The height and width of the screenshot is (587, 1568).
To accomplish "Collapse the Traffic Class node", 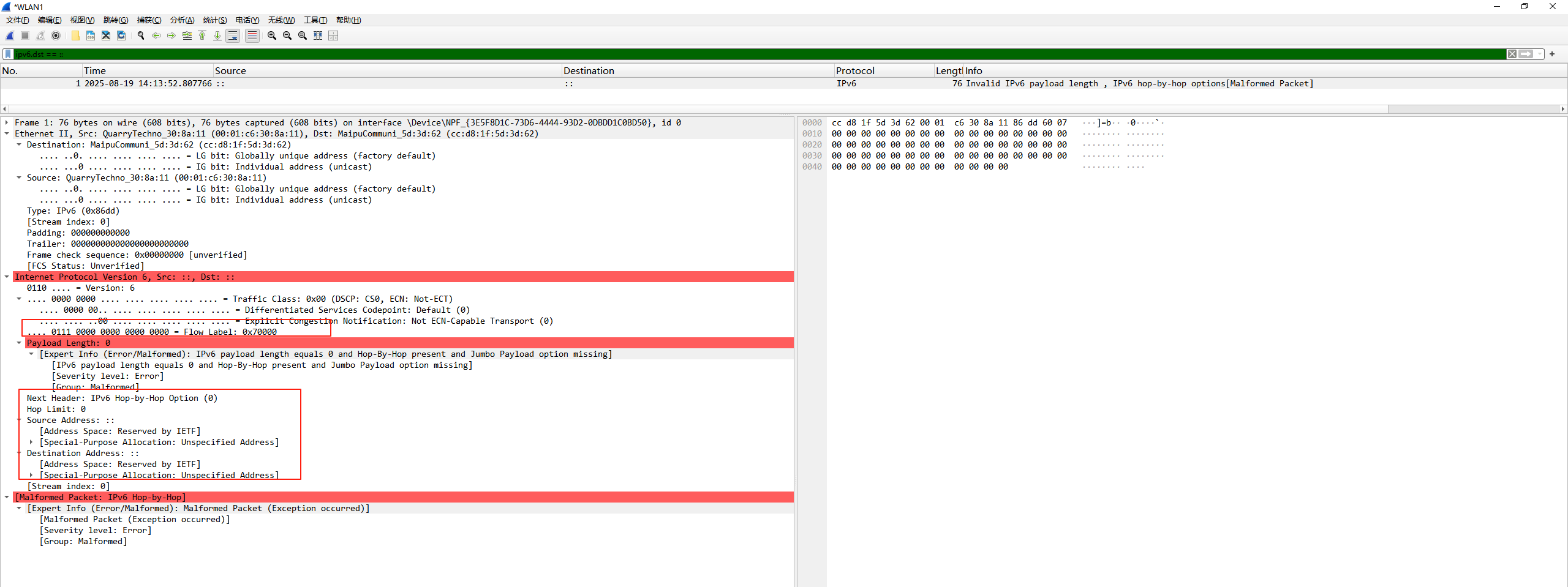I will [19, 299].
